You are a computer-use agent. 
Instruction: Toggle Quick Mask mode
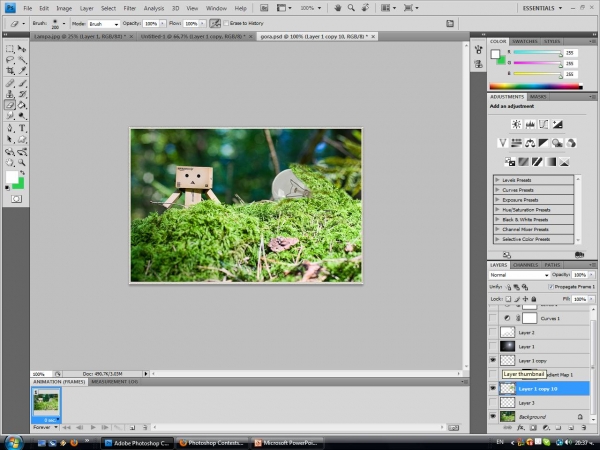coord(16,199)
